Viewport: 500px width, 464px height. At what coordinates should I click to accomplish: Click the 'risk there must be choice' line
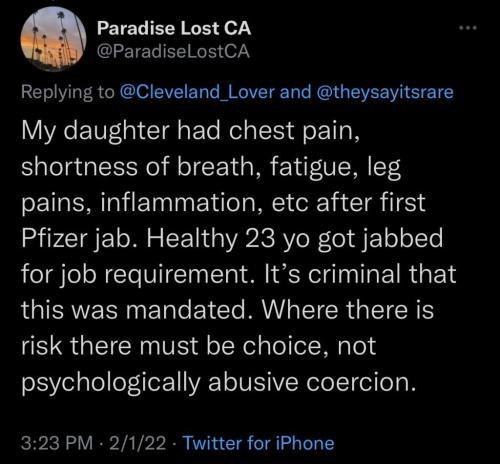[199, 347]
